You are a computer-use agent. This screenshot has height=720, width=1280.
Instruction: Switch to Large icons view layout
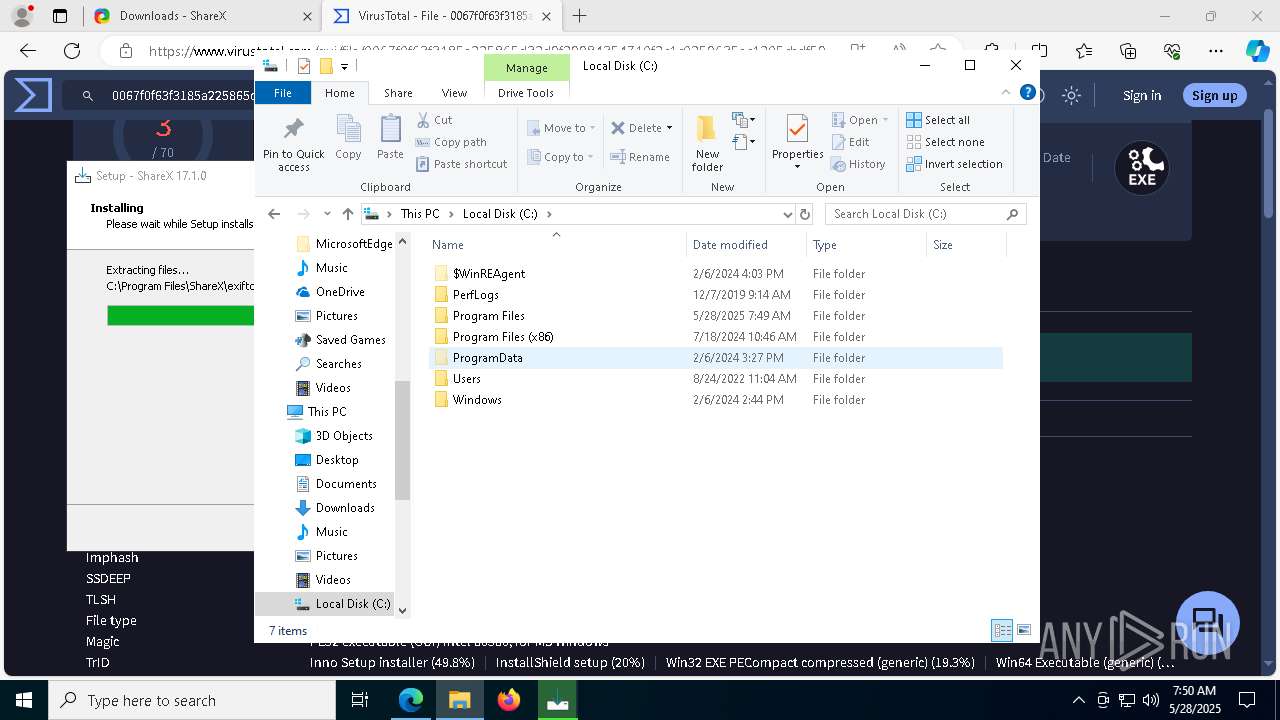click(1024, 630)
